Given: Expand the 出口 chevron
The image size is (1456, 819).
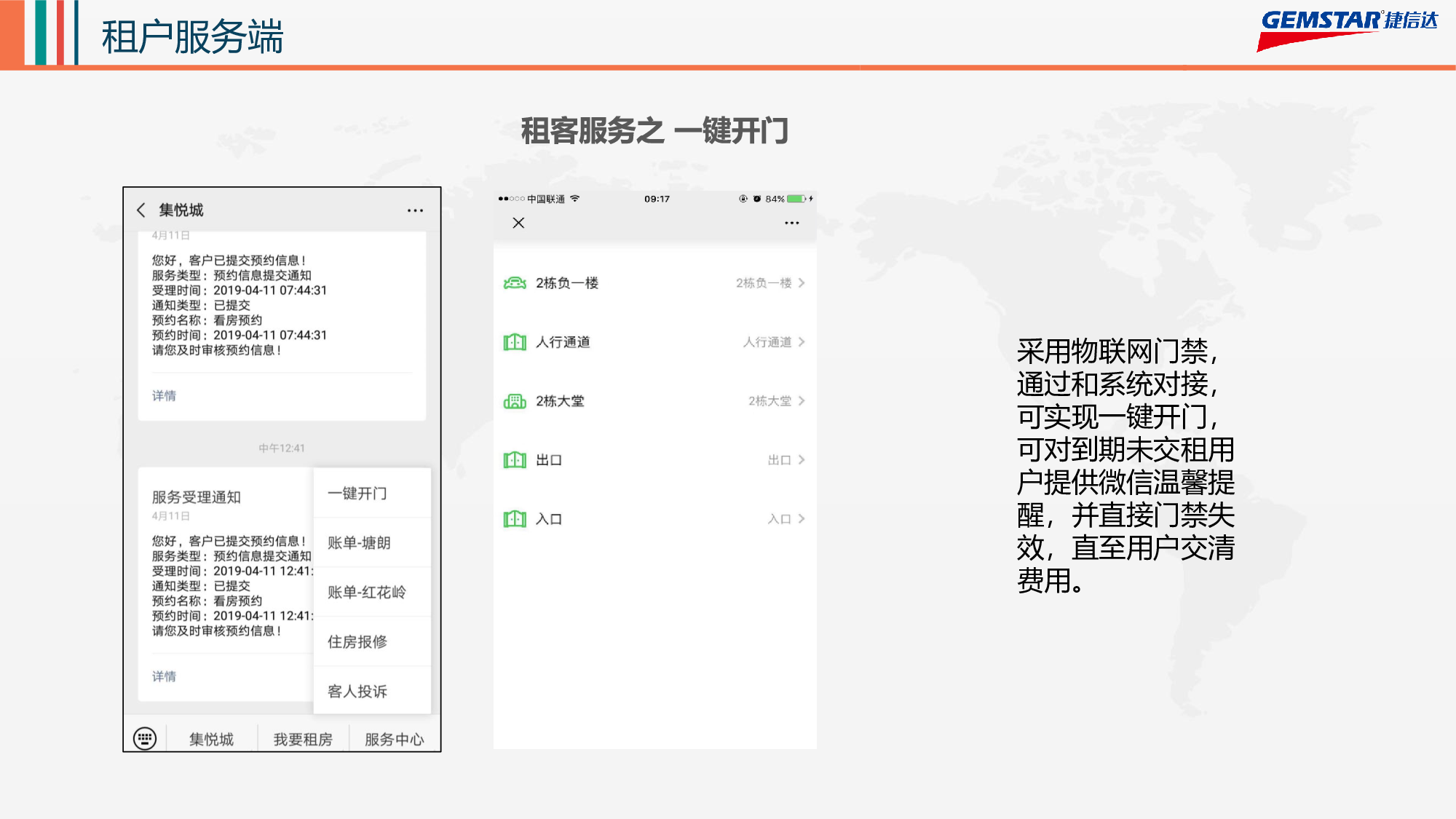Looking at the screenshot, I should (x=802, y=460).
